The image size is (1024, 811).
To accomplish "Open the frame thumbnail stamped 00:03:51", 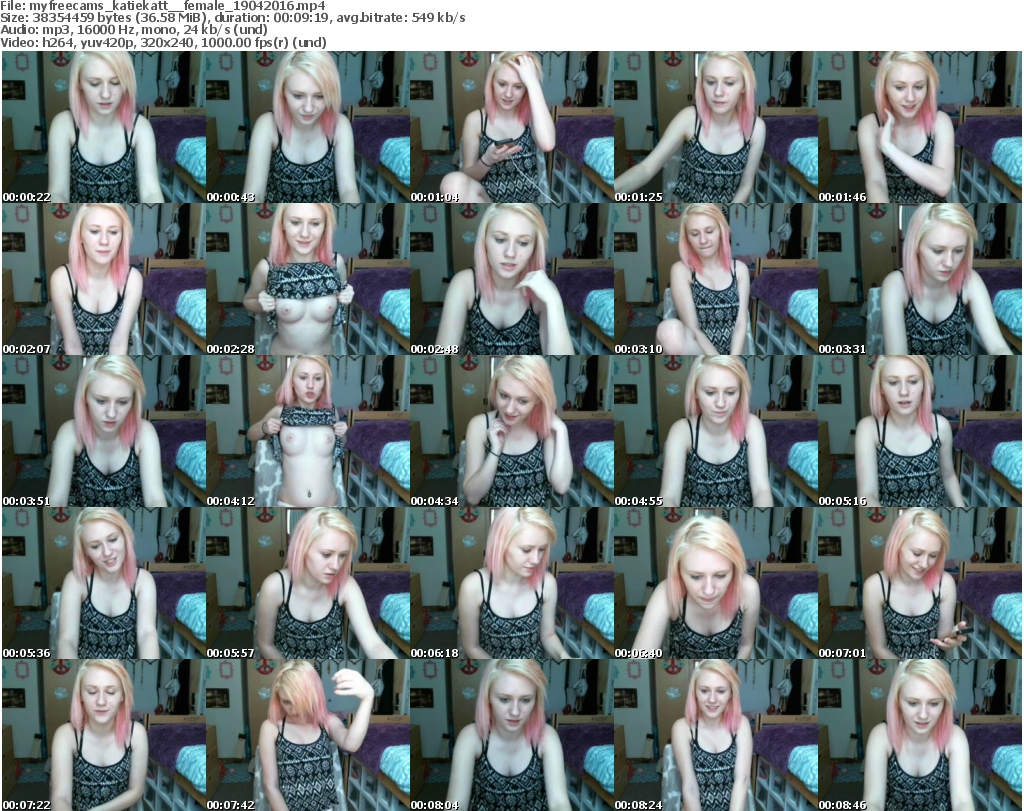I will tap(103, 432).
